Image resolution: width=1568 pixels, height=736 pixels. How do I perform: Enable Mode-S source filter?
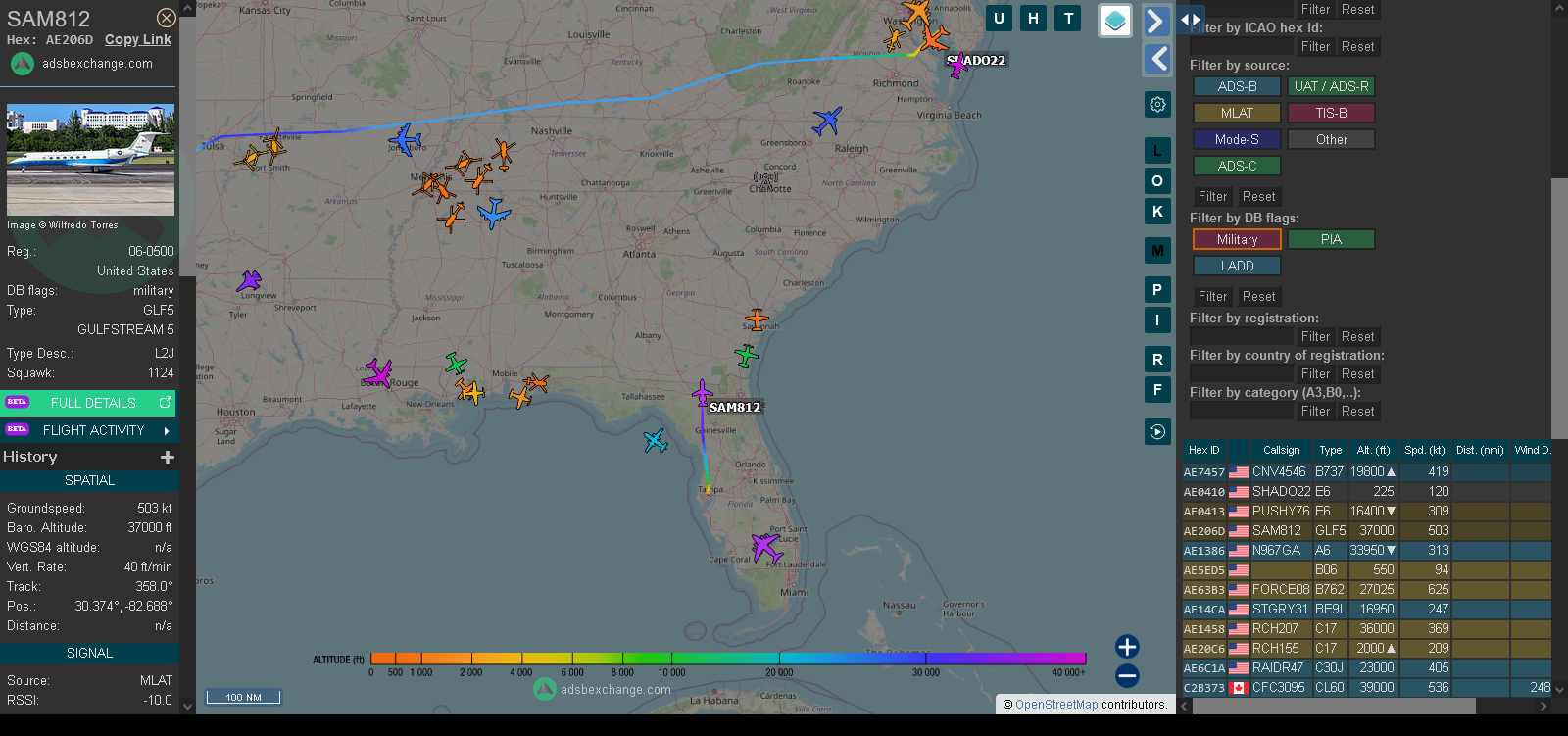pyautogui.click(x=1237, y=139)
